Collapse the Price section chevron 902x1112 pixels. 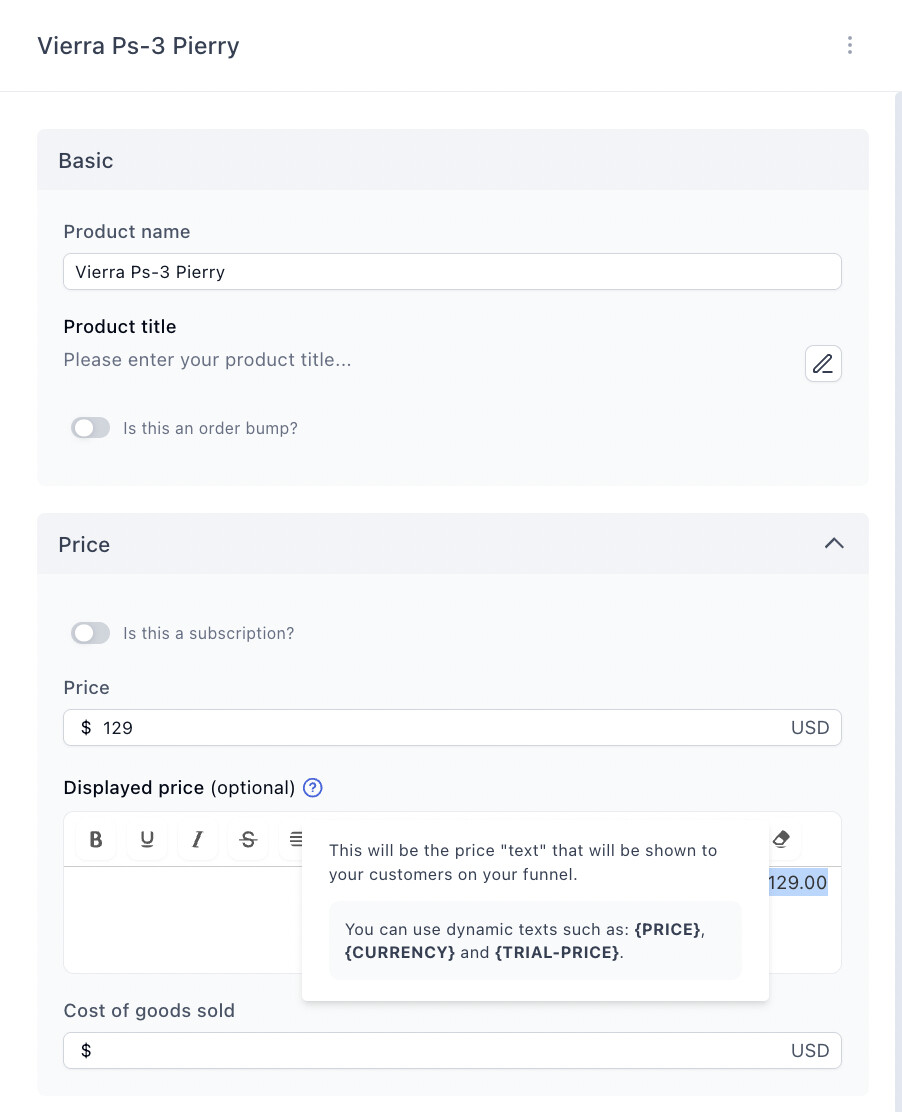[x=834, y=544]
